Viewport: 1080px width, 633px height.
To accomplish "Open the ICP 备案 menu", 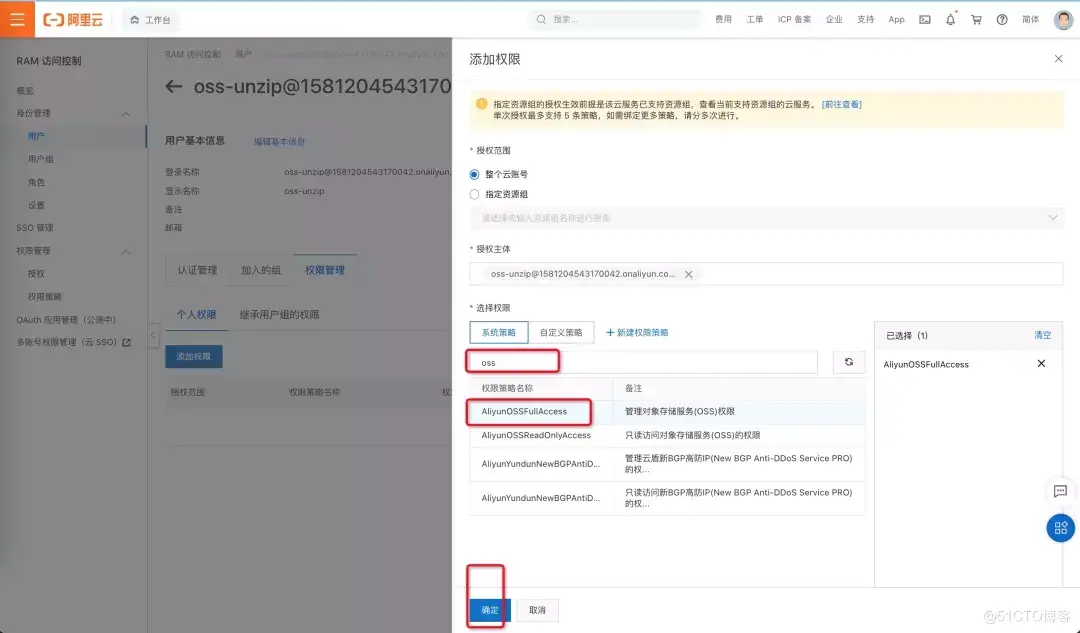I will click(794, 19).
